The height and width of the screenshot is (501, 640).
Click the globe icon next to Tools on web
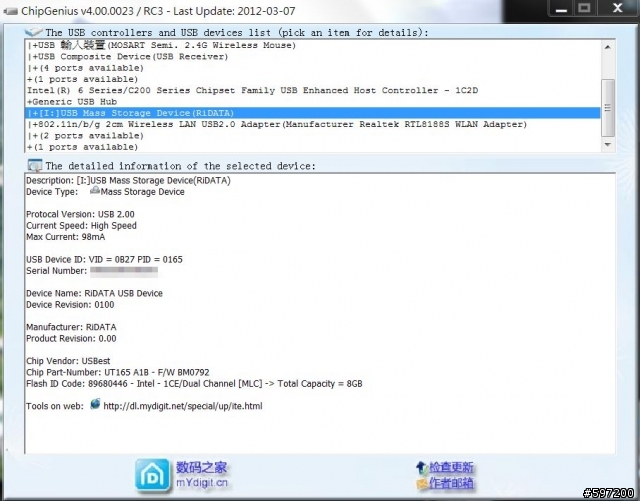tap(95, 404)
